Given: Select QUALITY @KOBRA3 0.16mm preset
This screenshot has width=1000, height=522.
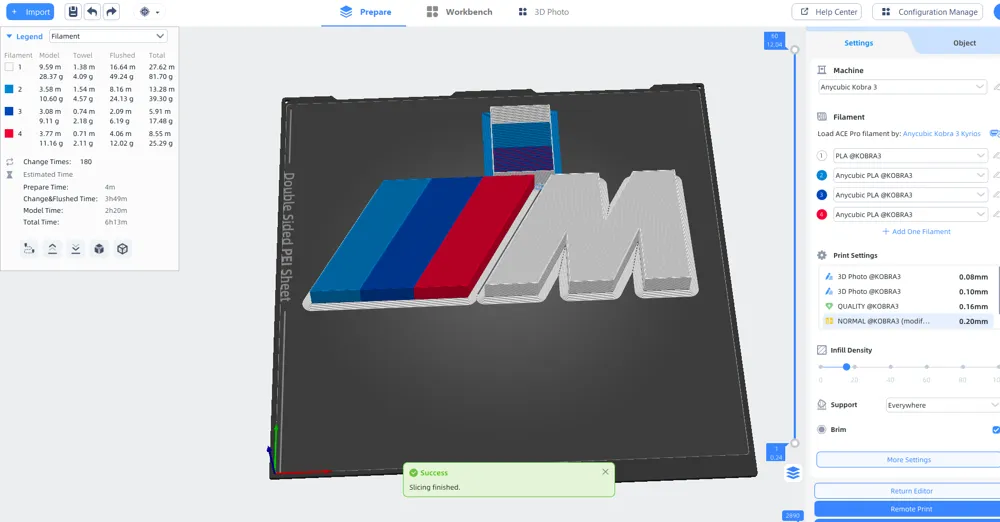Looking at the screenshot, I should tap(908, 306).
